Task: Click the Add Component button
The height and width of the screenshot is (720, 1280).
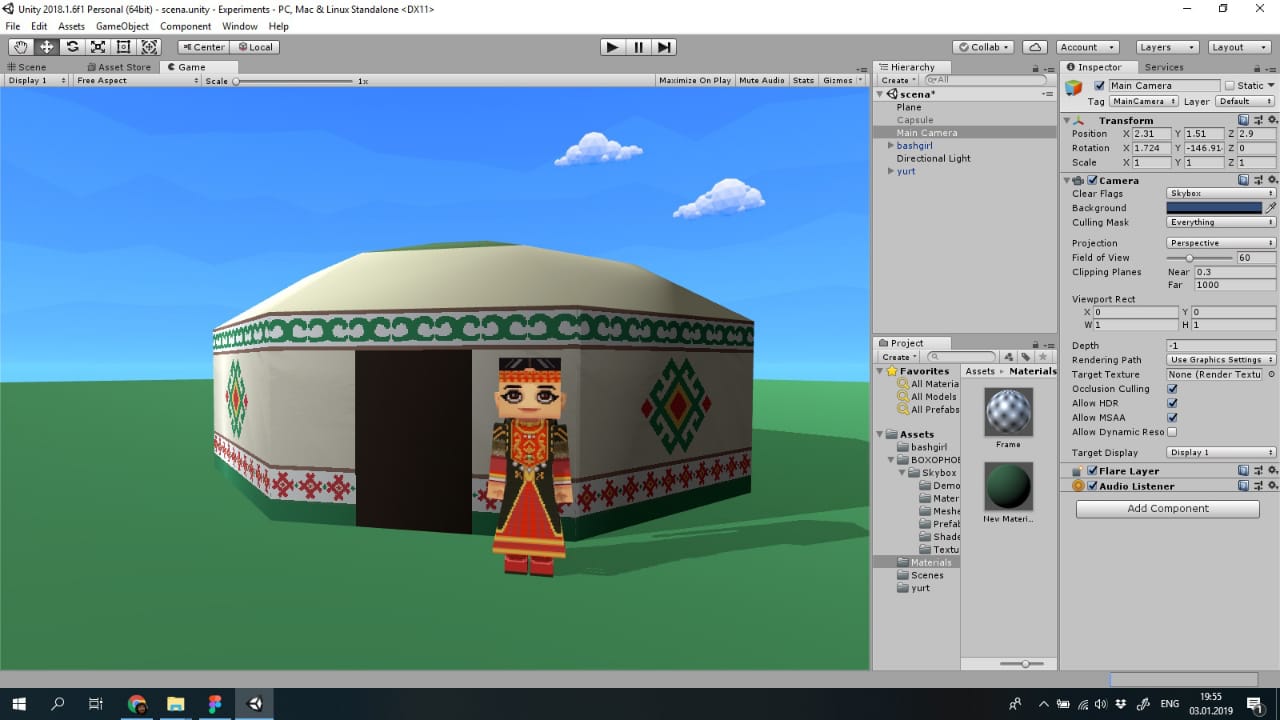Action: point(1167,508)
